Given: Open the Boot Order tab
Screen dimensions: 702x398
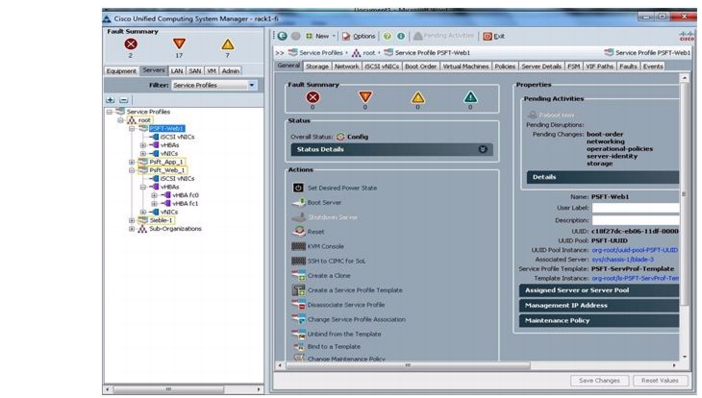Looking at the screenshot, I should coord(420,66).
